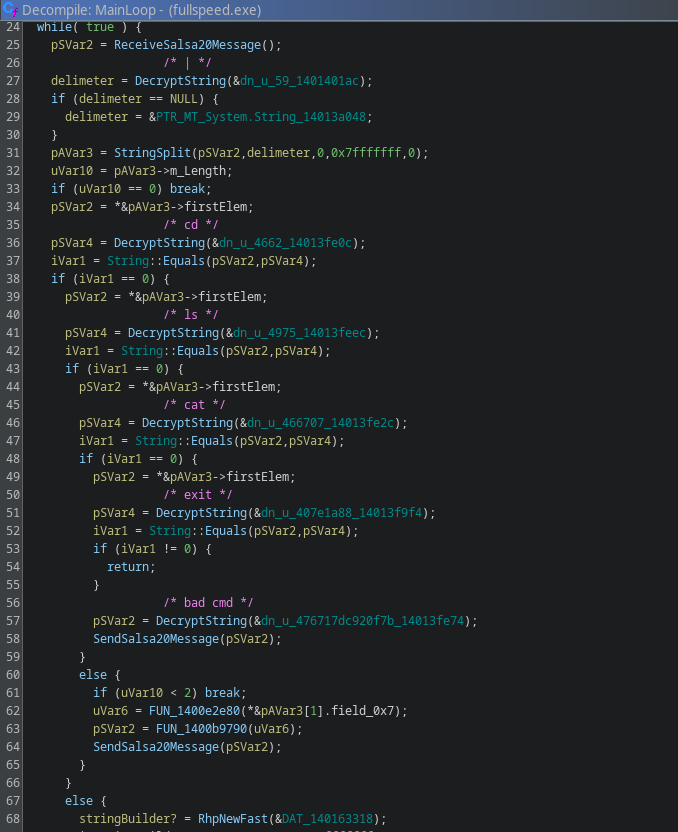The image size is (678, 832).
Task: Select the 'while' keyword on line 24
Action: [54, 27]
